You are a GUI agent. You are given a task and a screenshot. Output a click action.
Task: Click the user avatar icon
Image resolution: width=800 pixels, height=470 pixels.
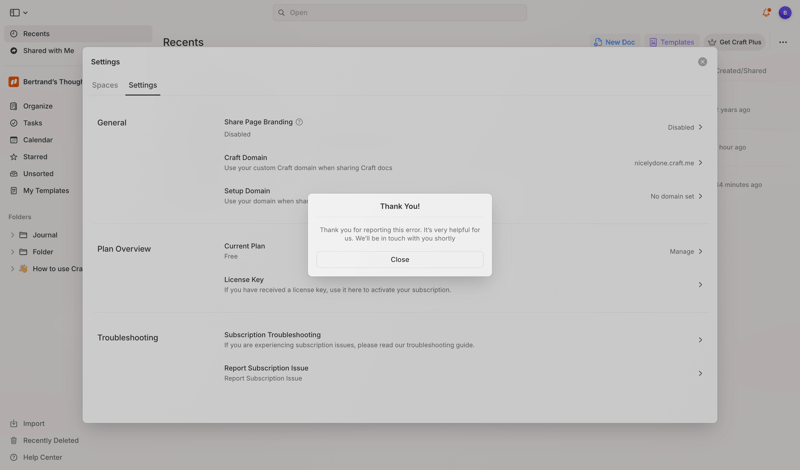(x=785, y=13)
